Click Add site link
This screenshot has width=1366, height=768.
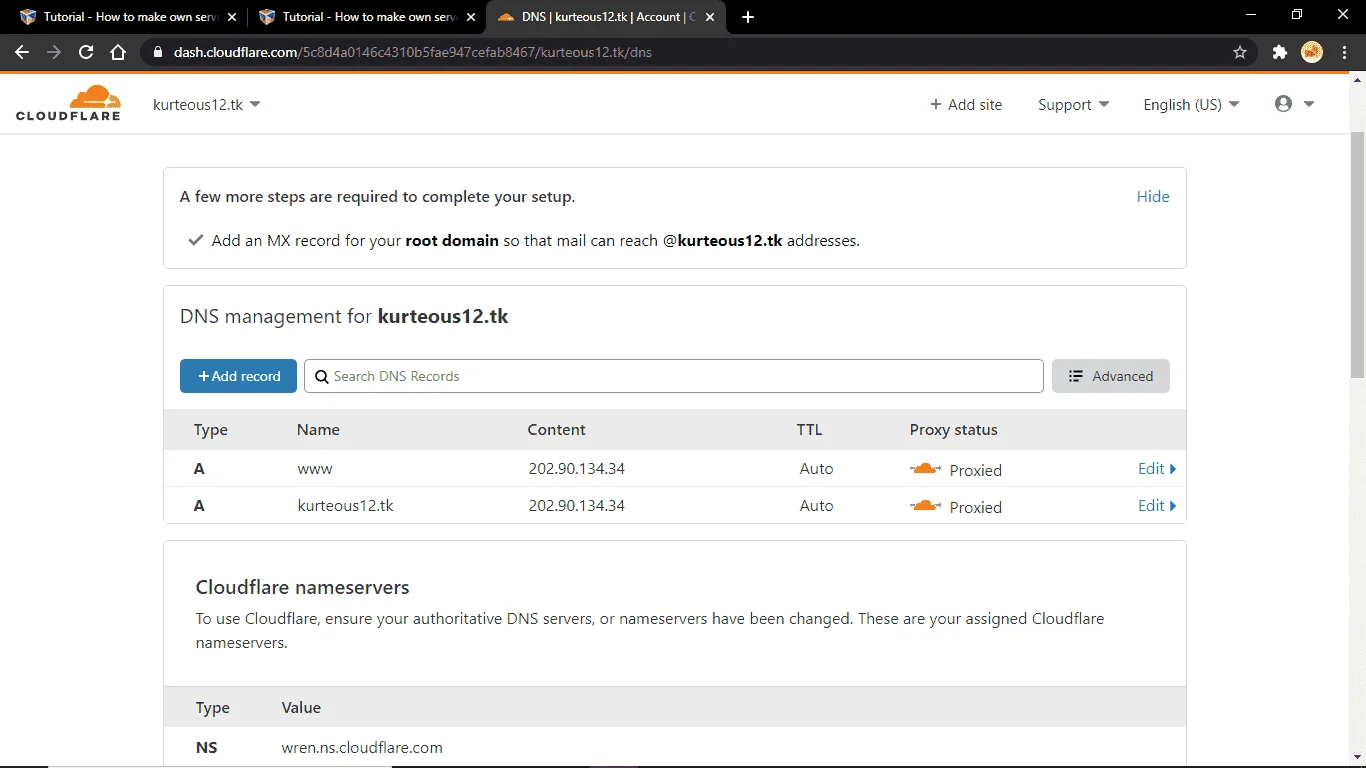click(966, 104)
